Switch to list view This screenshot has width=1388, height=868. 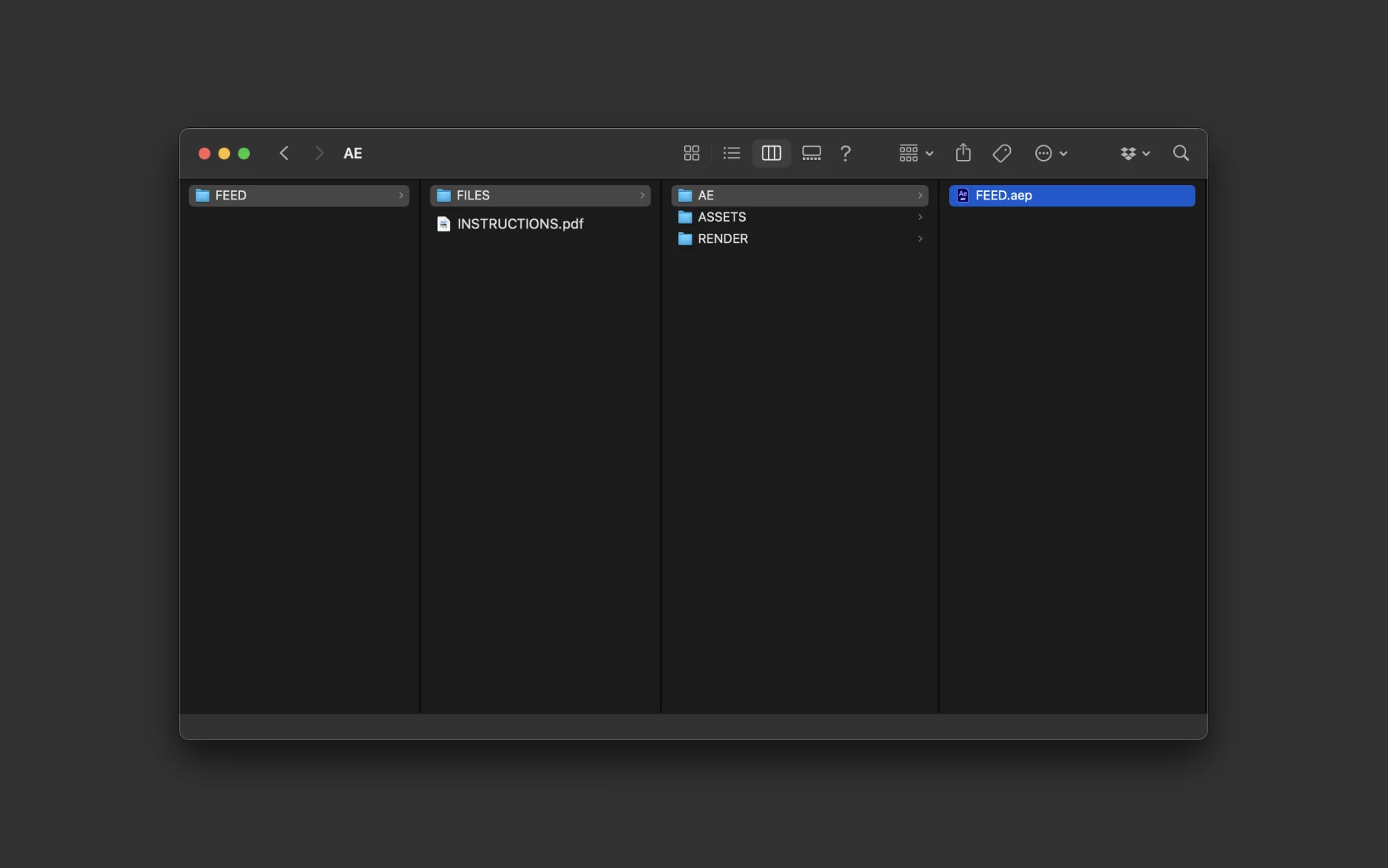[731, 153]
